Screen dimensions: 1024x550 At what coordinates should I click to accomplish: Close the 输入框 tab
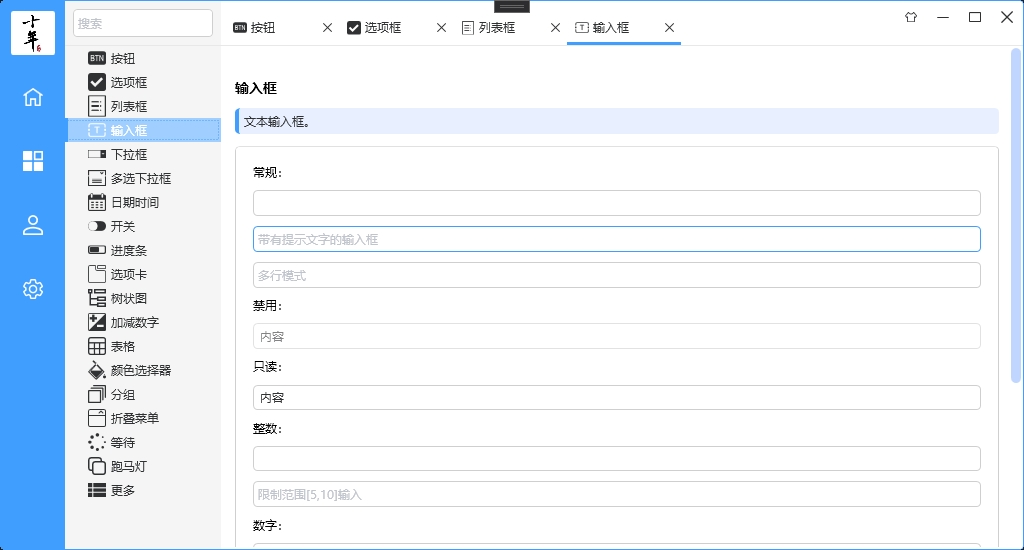coord(669,27)
